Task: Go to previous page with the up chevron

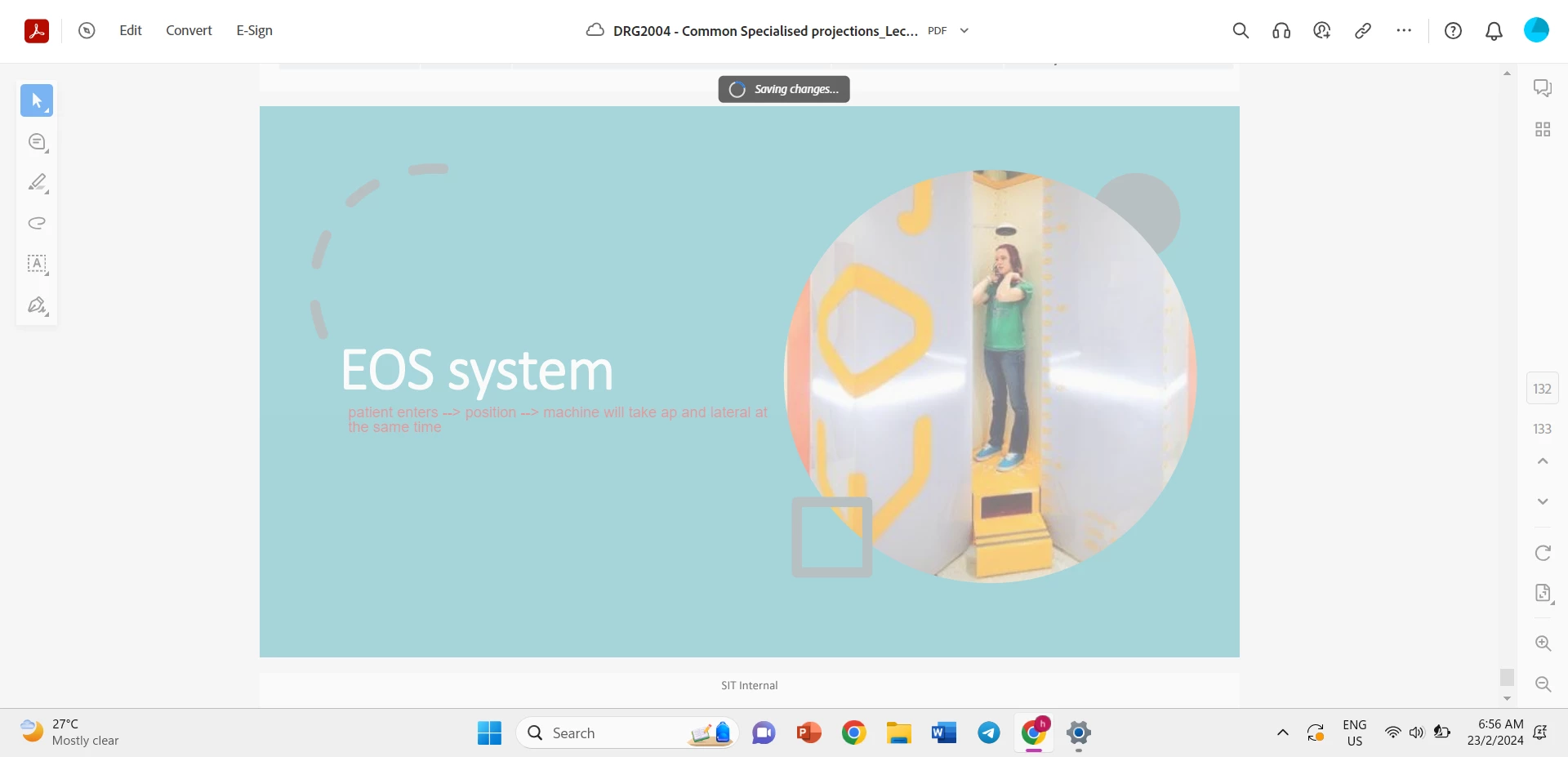Action: tap(1543, 461)
